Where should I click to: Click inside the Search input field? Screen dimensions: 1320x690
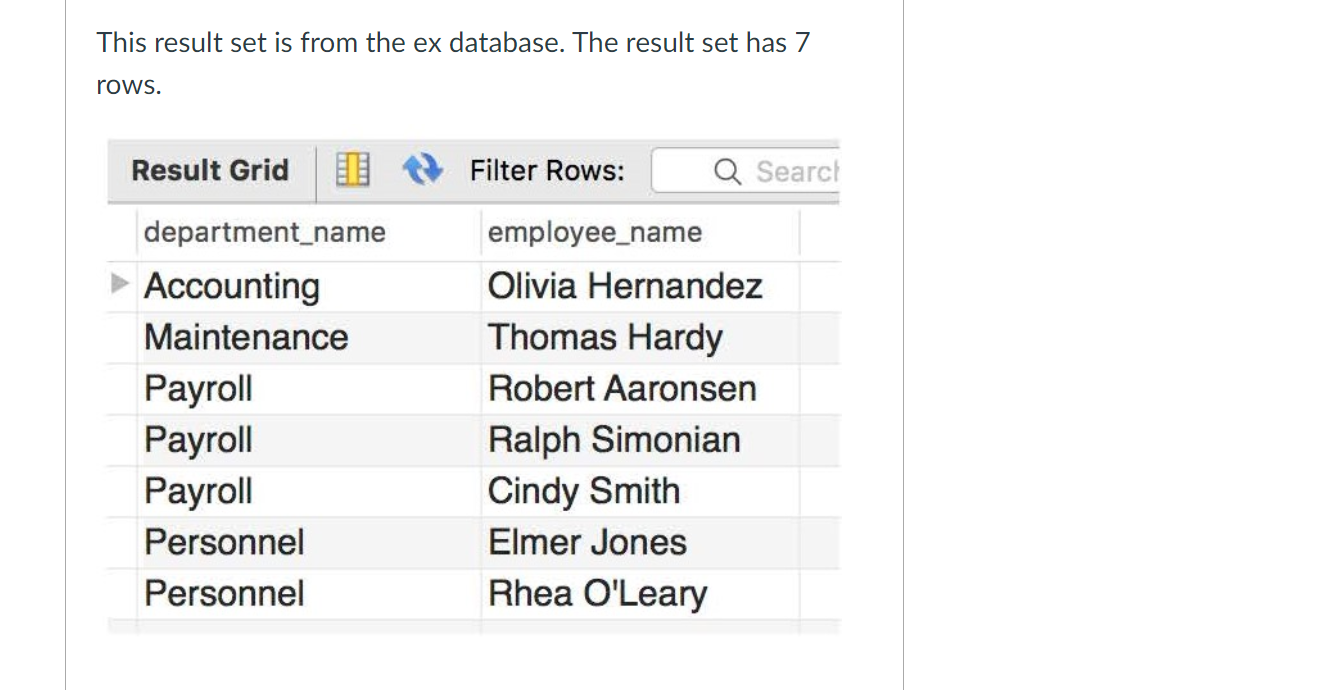click(x=780, y=171)
